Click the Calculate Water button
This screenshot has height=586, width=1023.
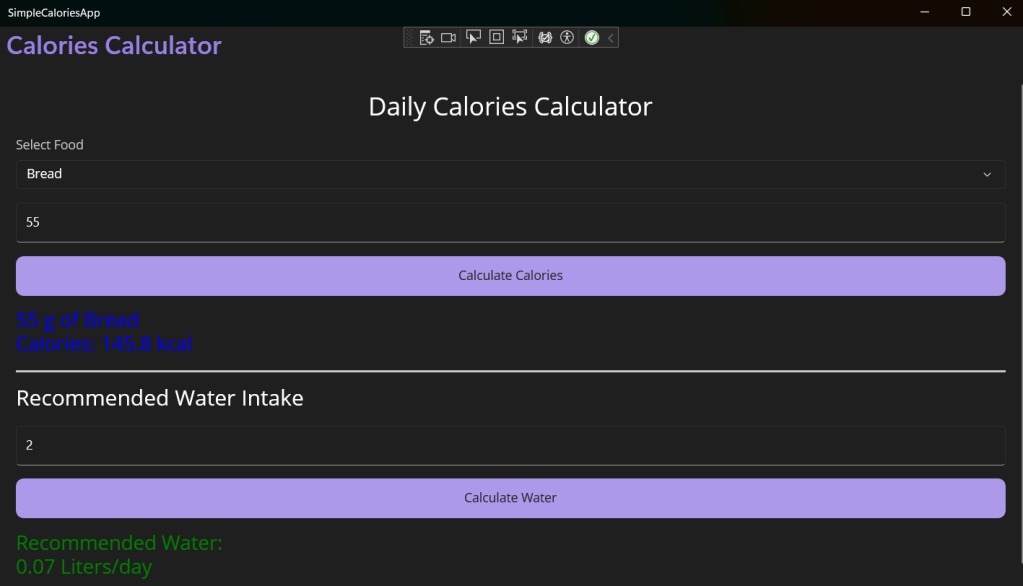point(510,498)
